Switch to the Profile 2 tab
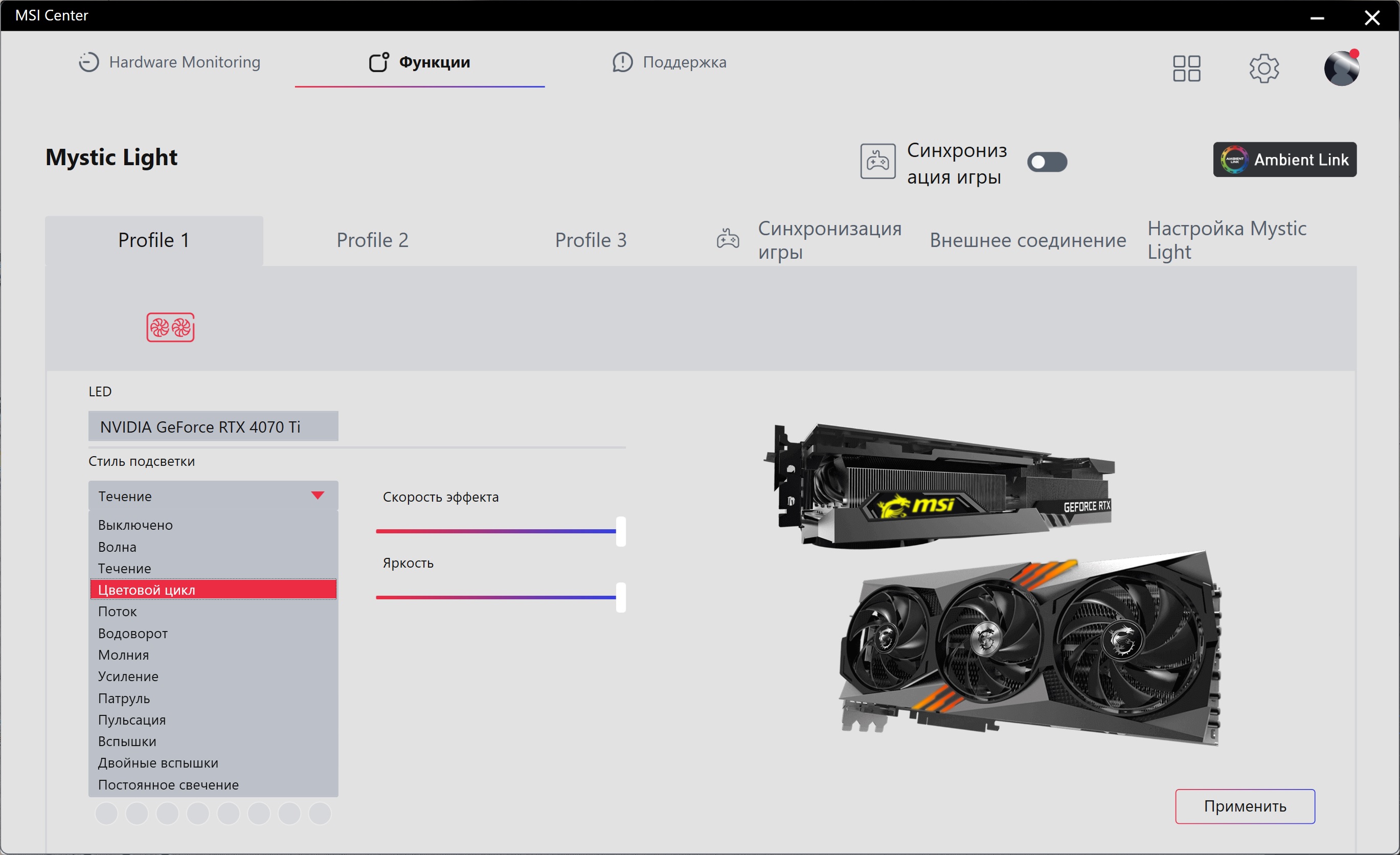 [372, 240]
